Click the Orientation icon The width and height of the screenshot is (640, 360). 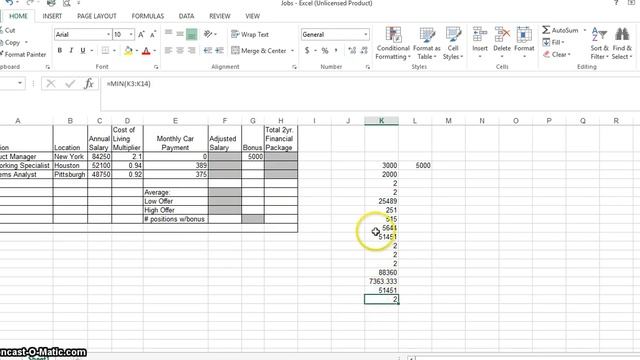click(209, 34)
